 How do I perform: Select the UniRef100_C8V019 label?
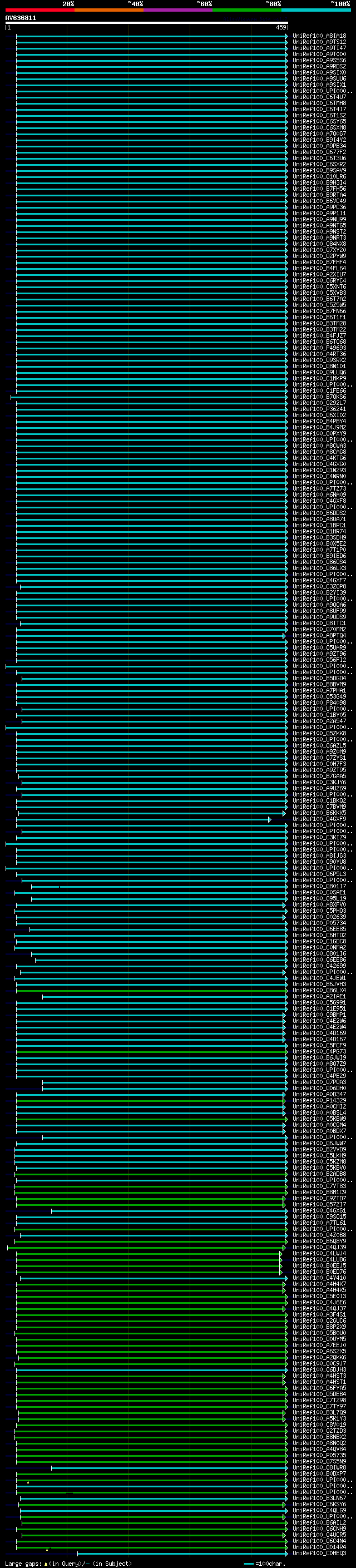[x=319, y=1424]
